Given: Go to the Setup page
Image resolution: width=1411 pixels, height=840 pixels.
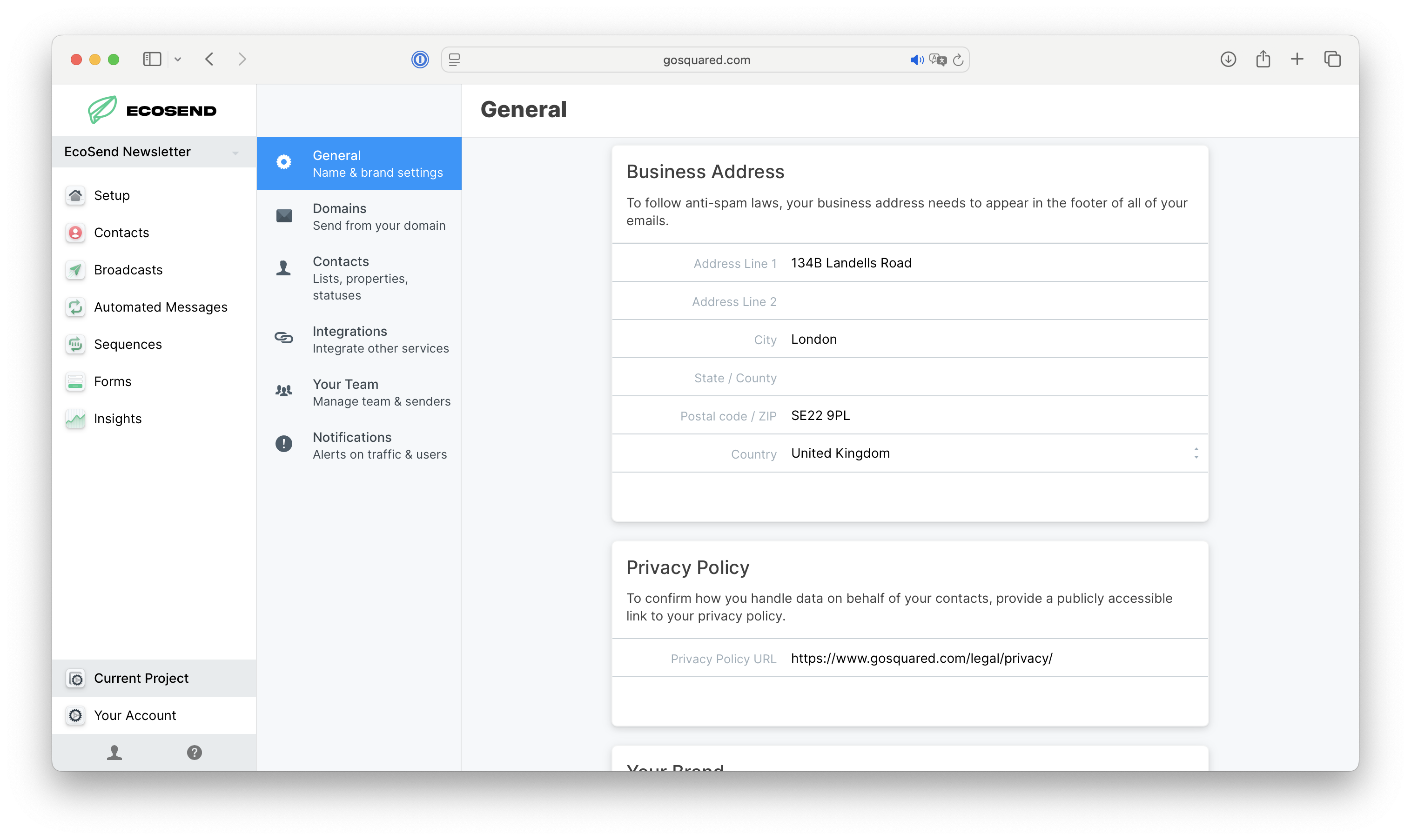Looking at the screenshot, I should (112, 195).
